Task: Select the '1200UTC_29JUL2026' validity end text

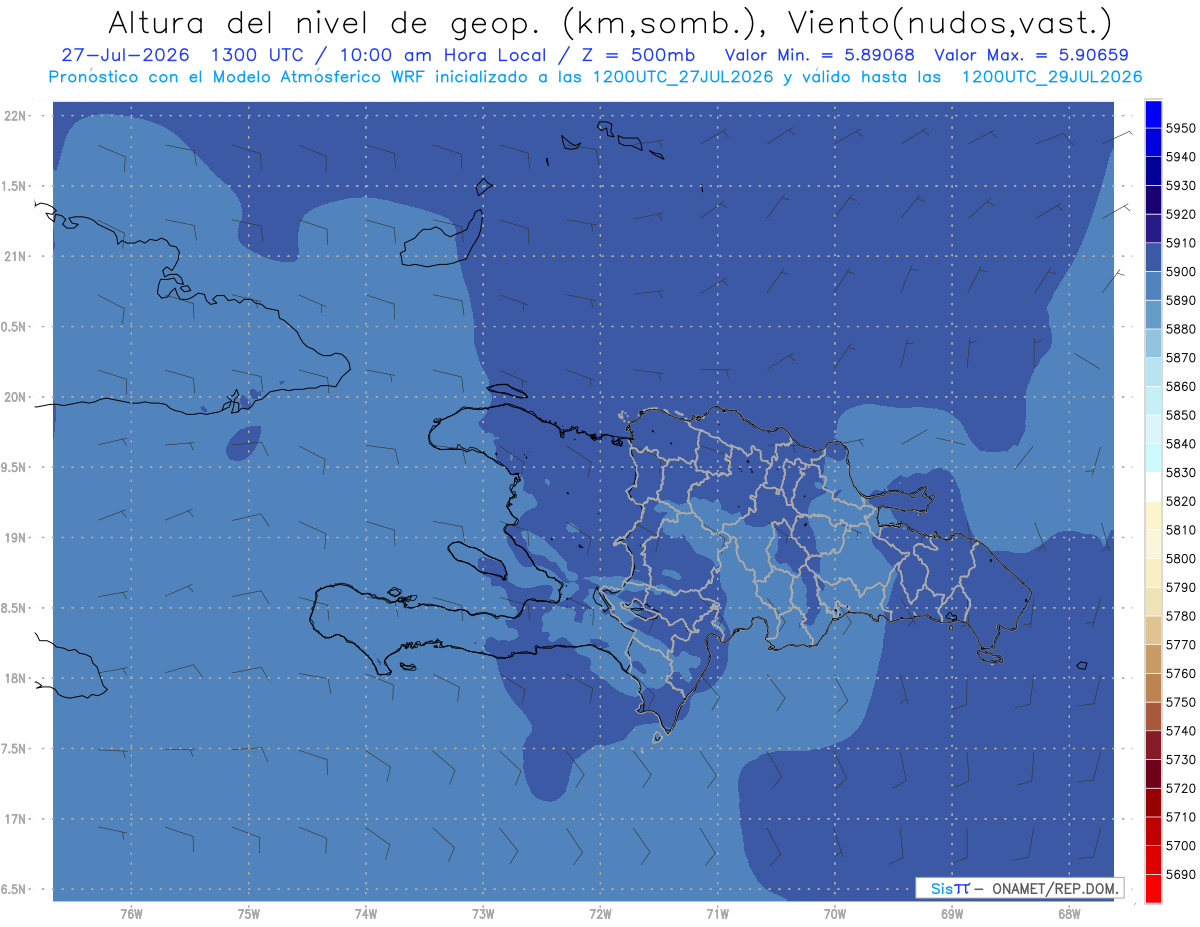Action: tap(1052, 77)
